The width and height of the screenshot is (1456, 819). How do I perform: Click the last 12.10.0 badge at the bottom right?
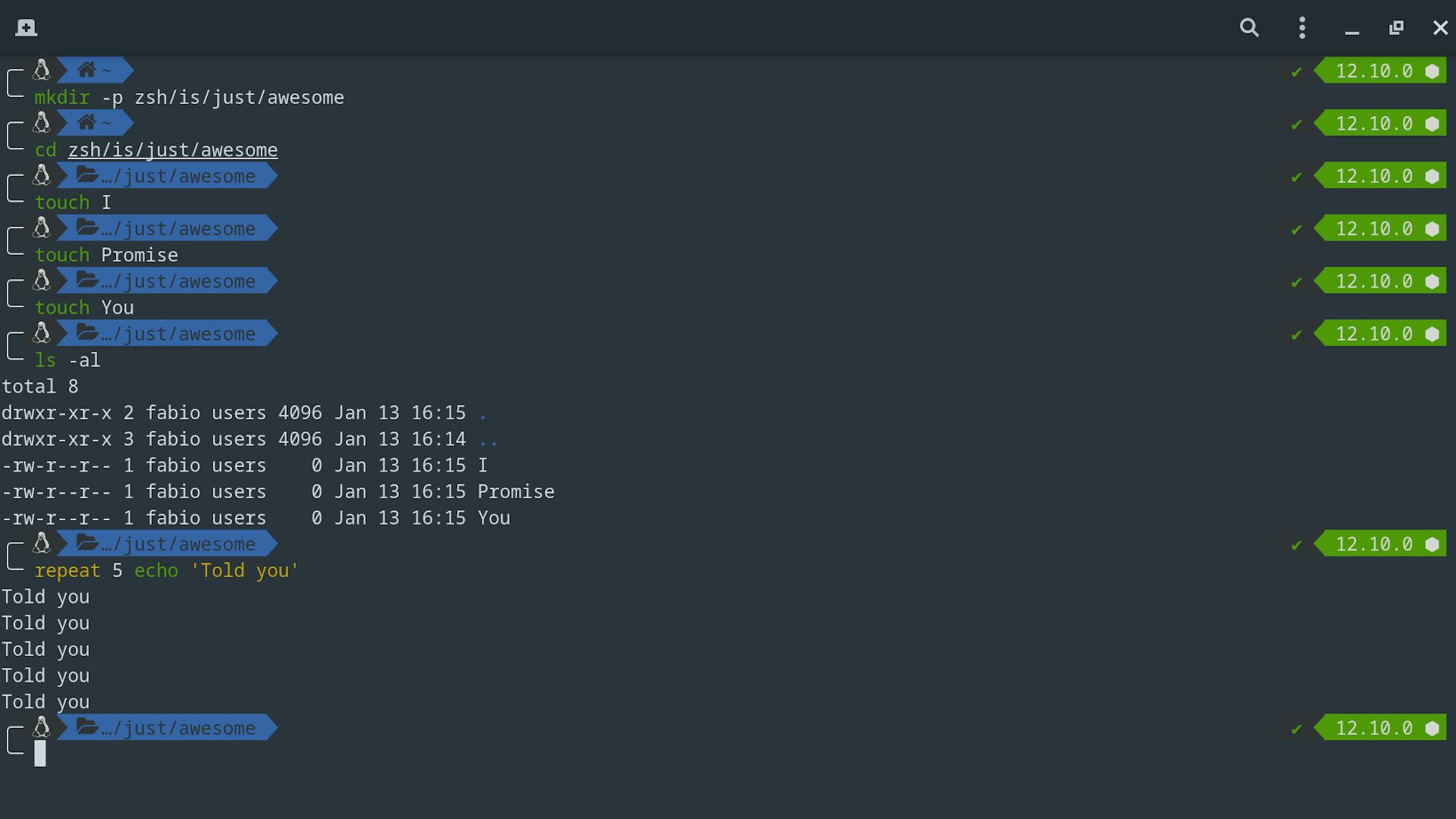[1374, 728]
